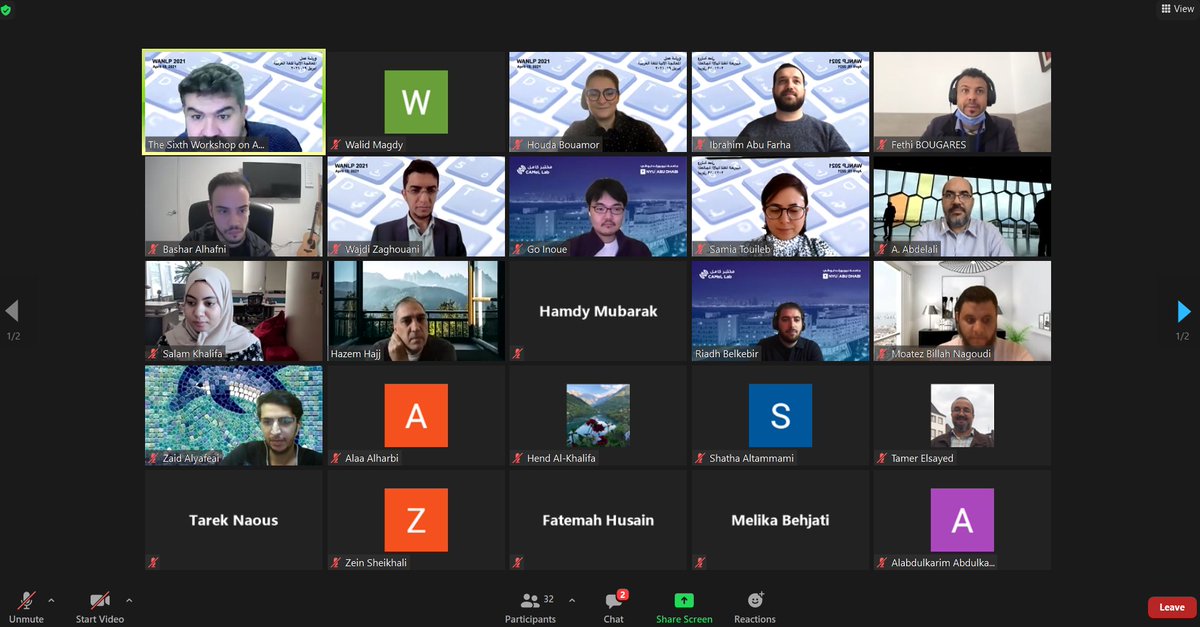This screenshot has height=627, width=1200.
Task: Select Moatez Billah Nagoudi's video tile
Action: pyautogui.click(x=962, y=311)
